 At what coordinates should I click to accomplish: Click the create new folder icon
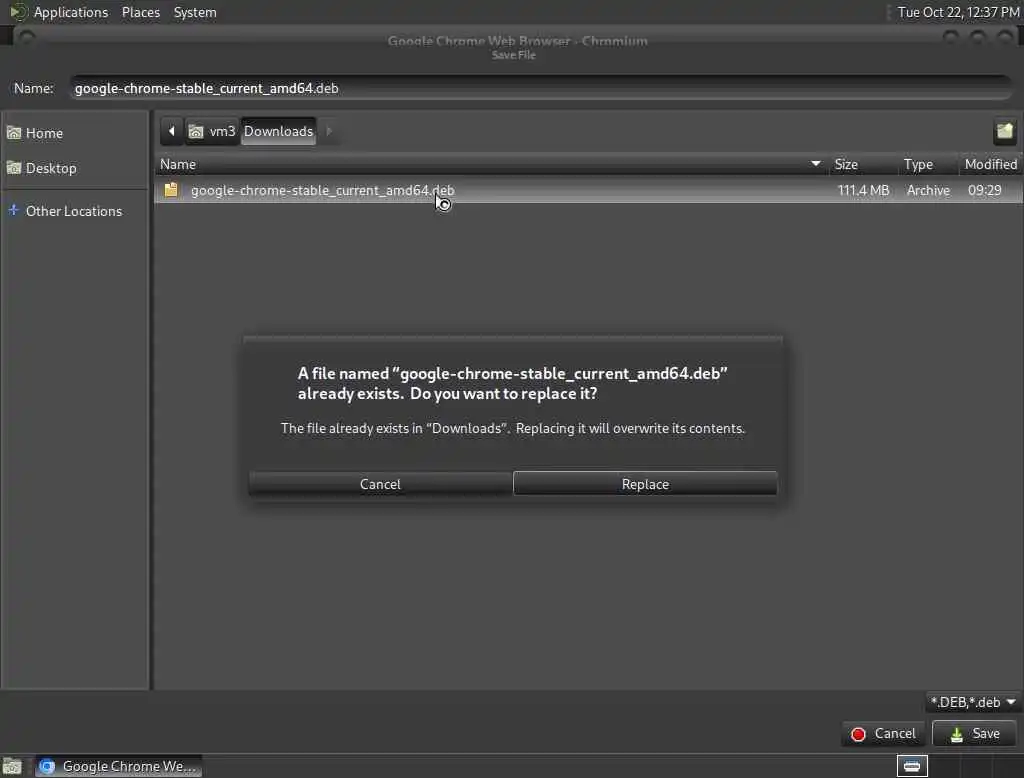1004,131
